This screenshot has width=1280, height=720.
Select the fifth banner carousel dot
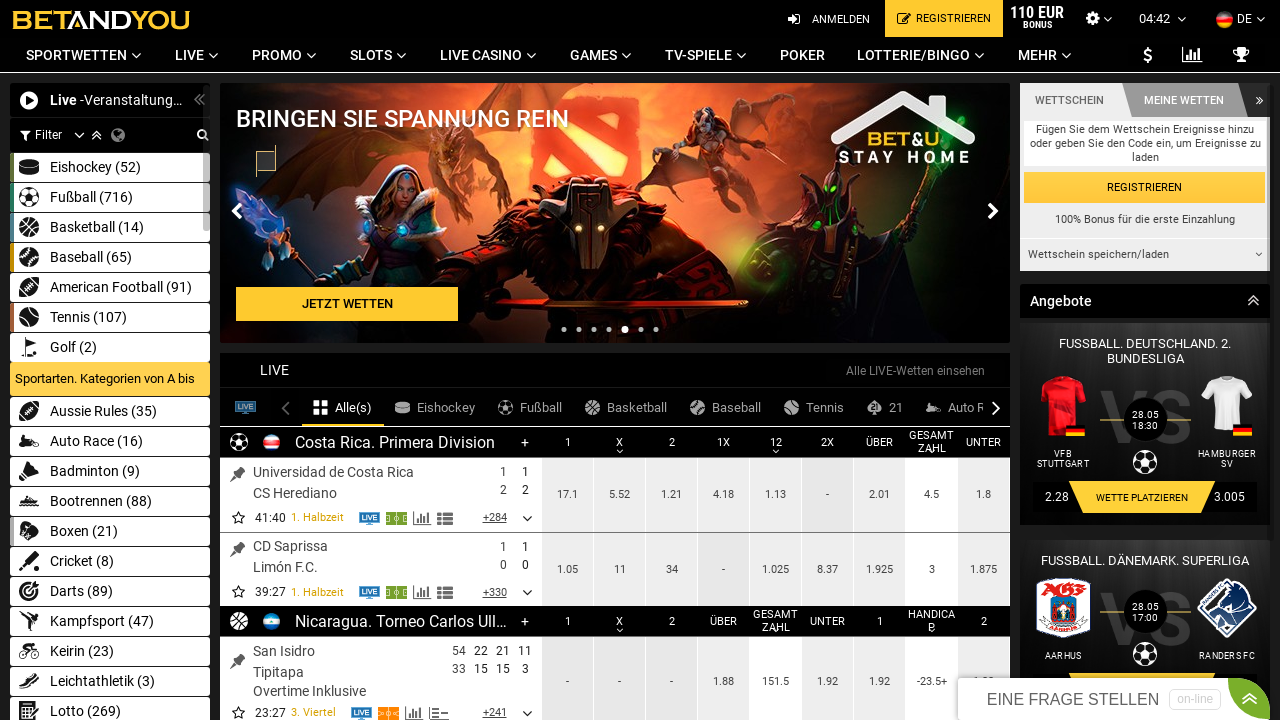coord(625,329)
